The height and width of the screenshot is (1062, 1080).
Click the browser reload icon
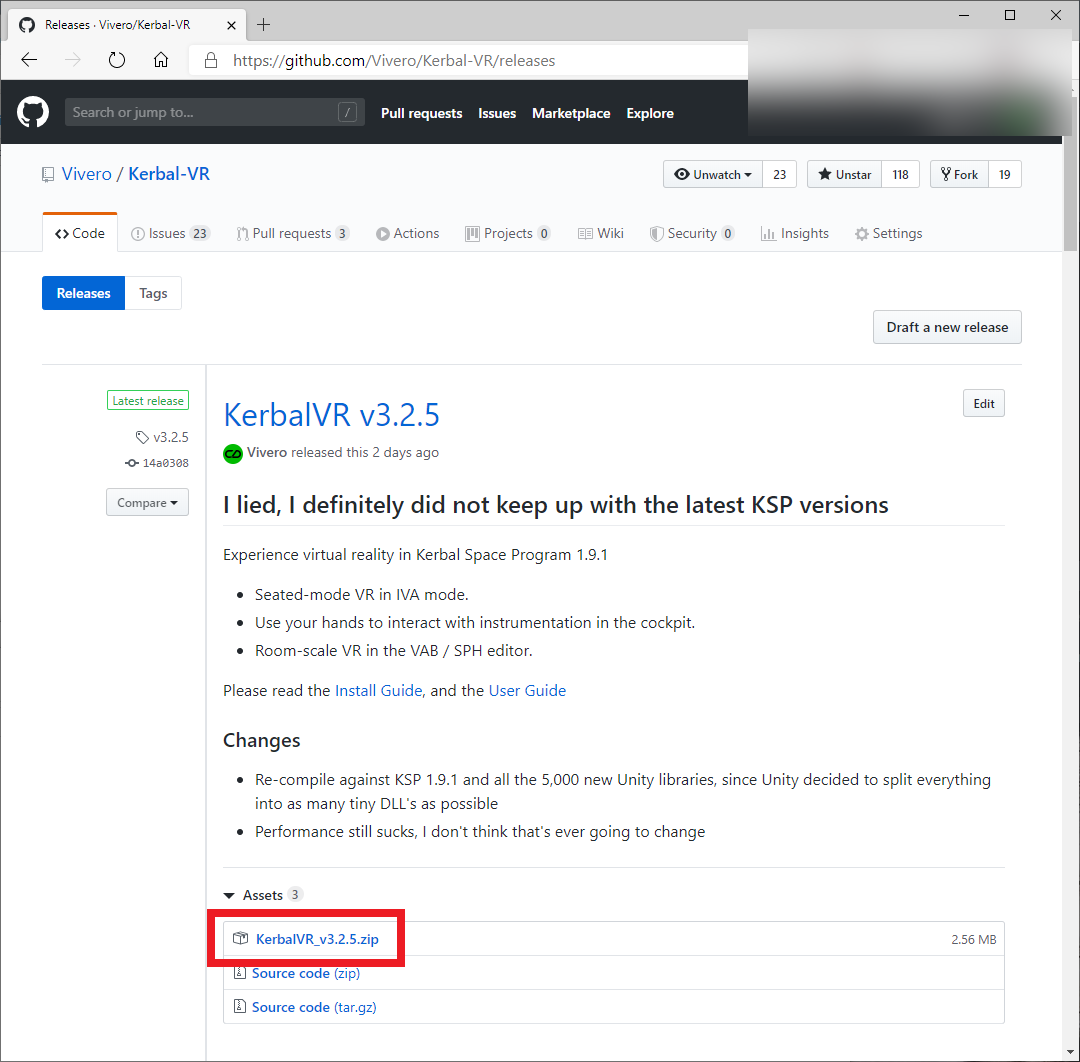(116, 60)
